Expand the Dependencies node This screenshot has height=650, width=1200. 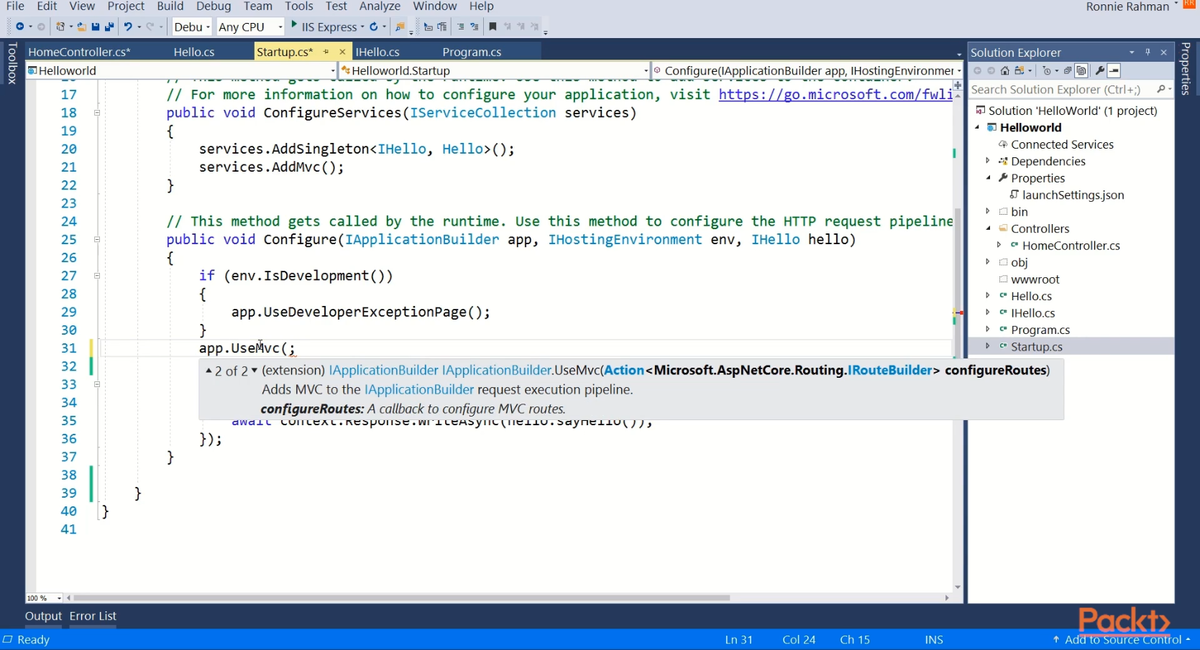988,161
